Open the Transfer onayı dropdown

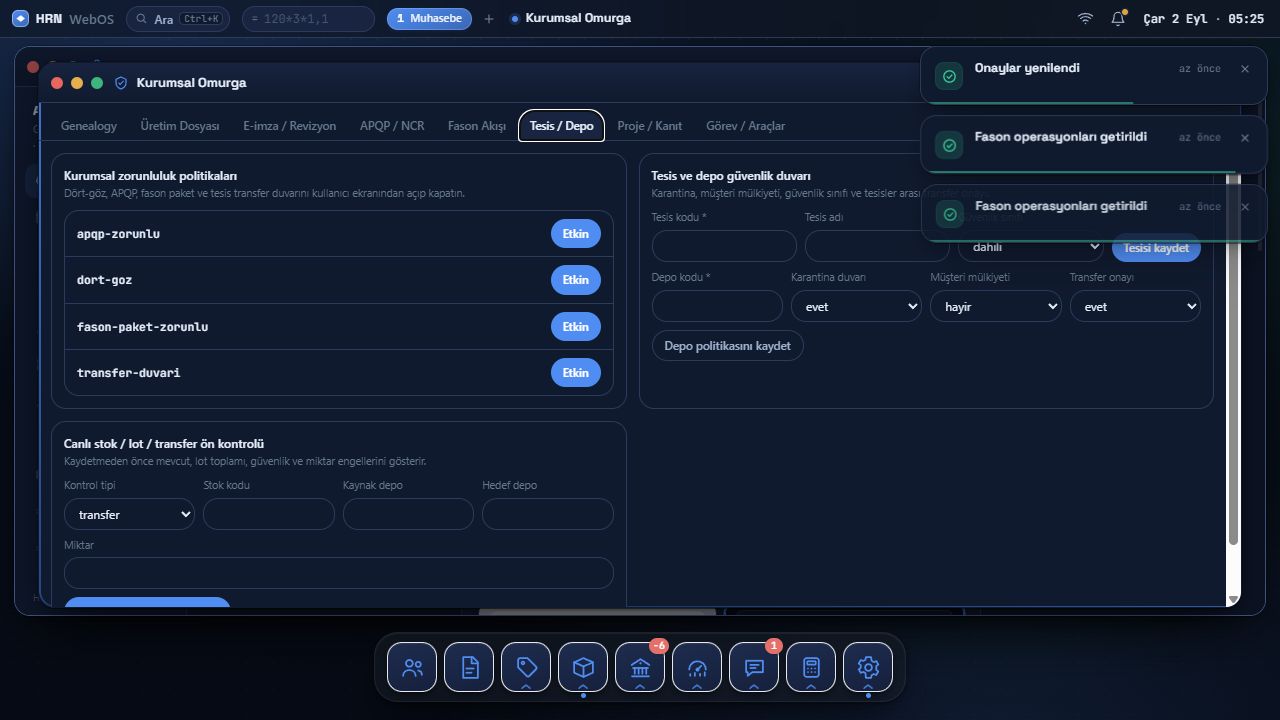pyautogui.click(x=1135, y=306)
